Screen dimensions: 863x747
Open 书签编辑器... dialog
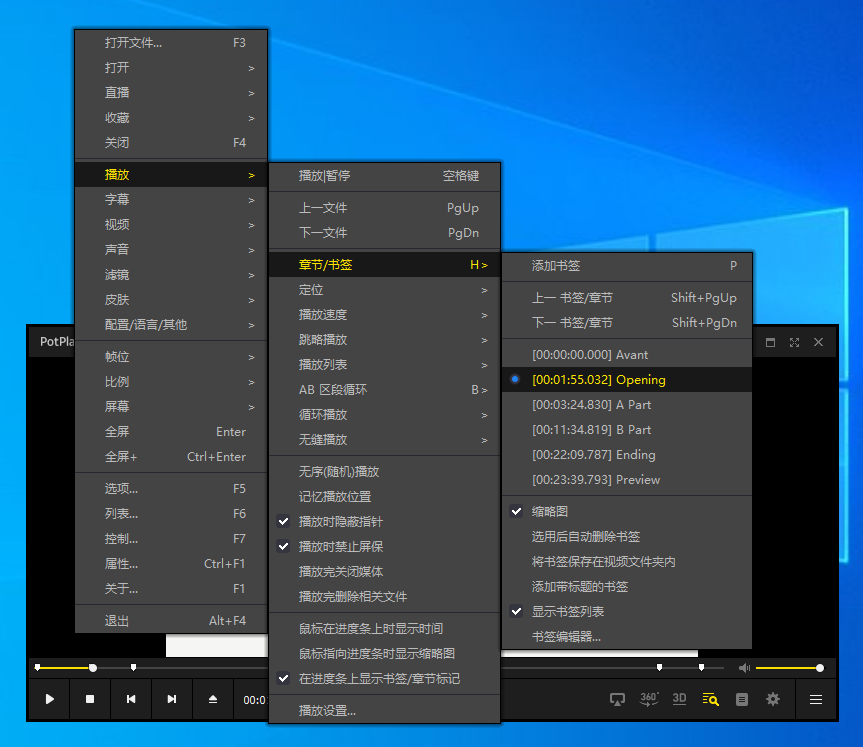(x=627, y=637)
